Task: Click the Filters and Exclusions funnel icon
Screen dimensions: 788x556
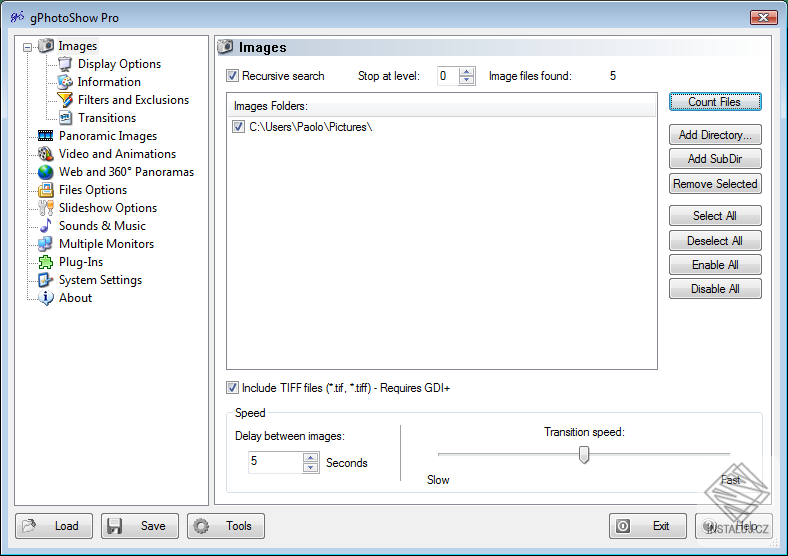Action: (x=65, y=100)
